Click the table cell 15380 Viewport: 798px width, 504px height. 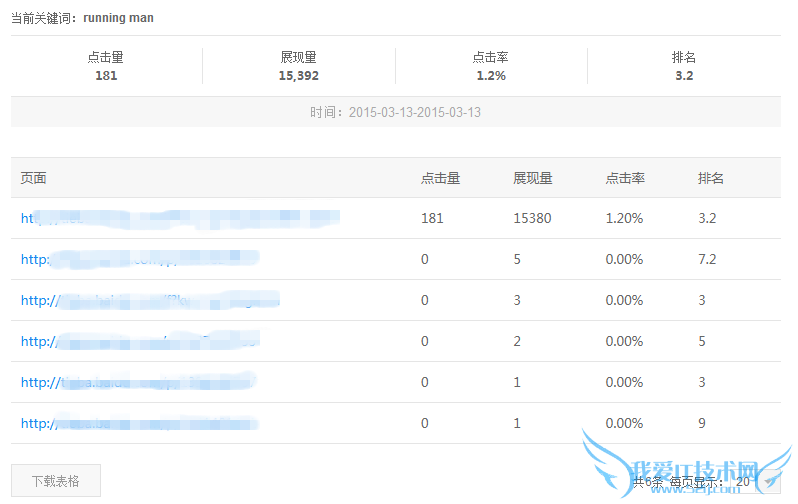click(532, 218)
